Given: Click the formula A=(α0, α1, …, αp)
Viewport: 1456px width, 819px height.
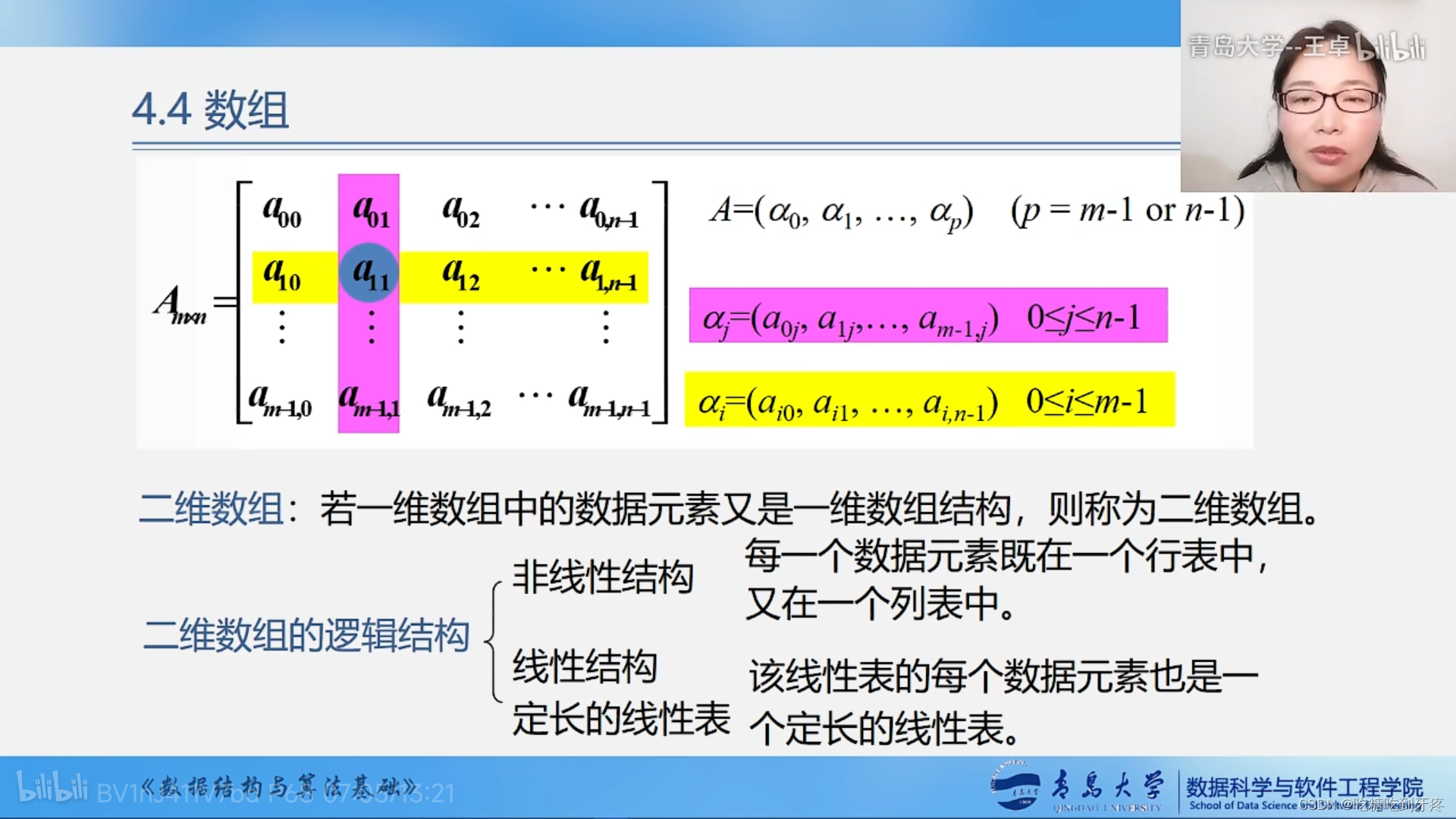Looking at the screenshot, I should pos(841,211).
